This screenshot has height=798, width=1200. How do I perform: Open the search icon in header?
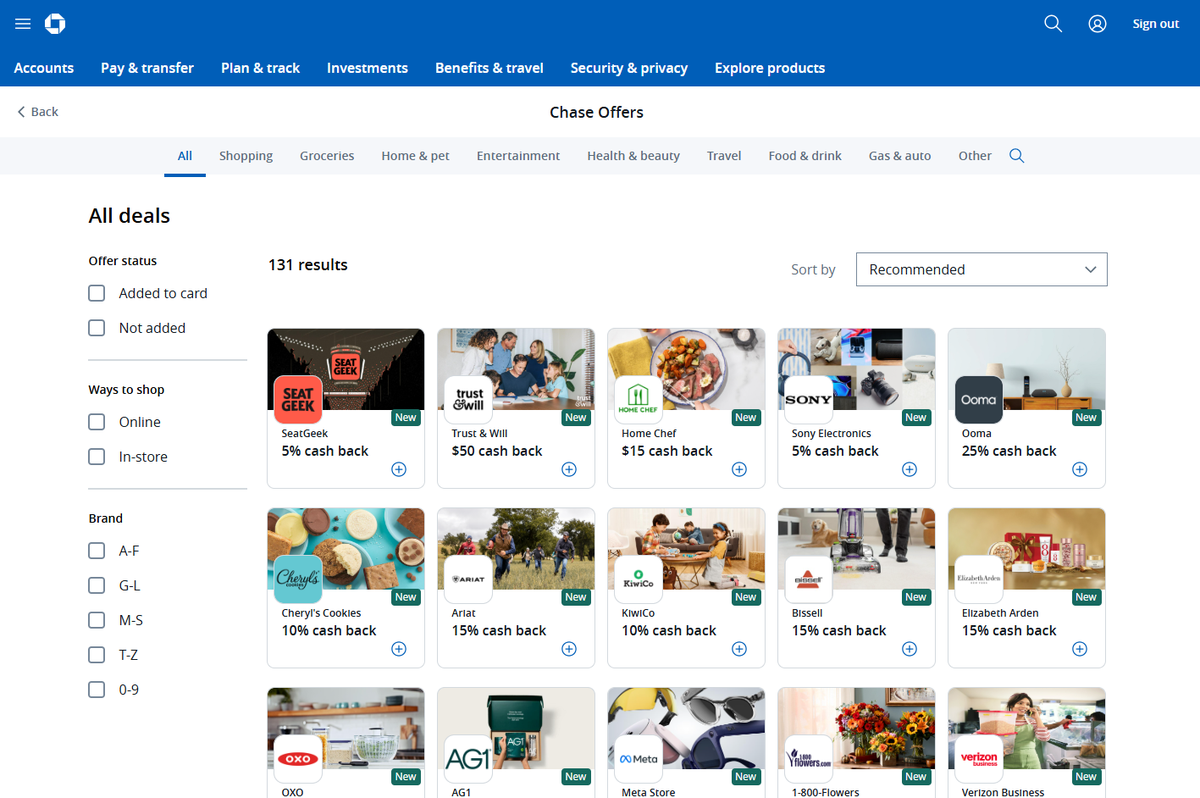point(1053,24)
